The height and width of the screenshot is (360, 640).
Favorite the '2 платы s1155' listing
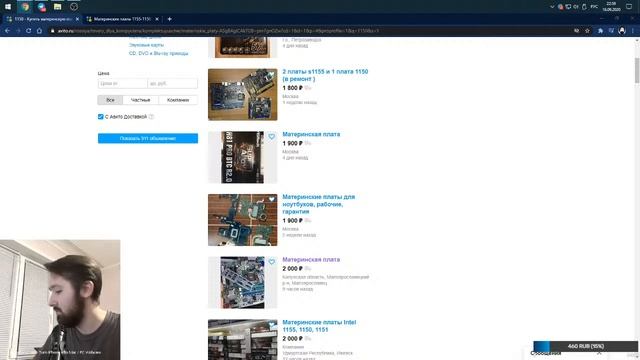pyautogui.click(x=272, y=74)
